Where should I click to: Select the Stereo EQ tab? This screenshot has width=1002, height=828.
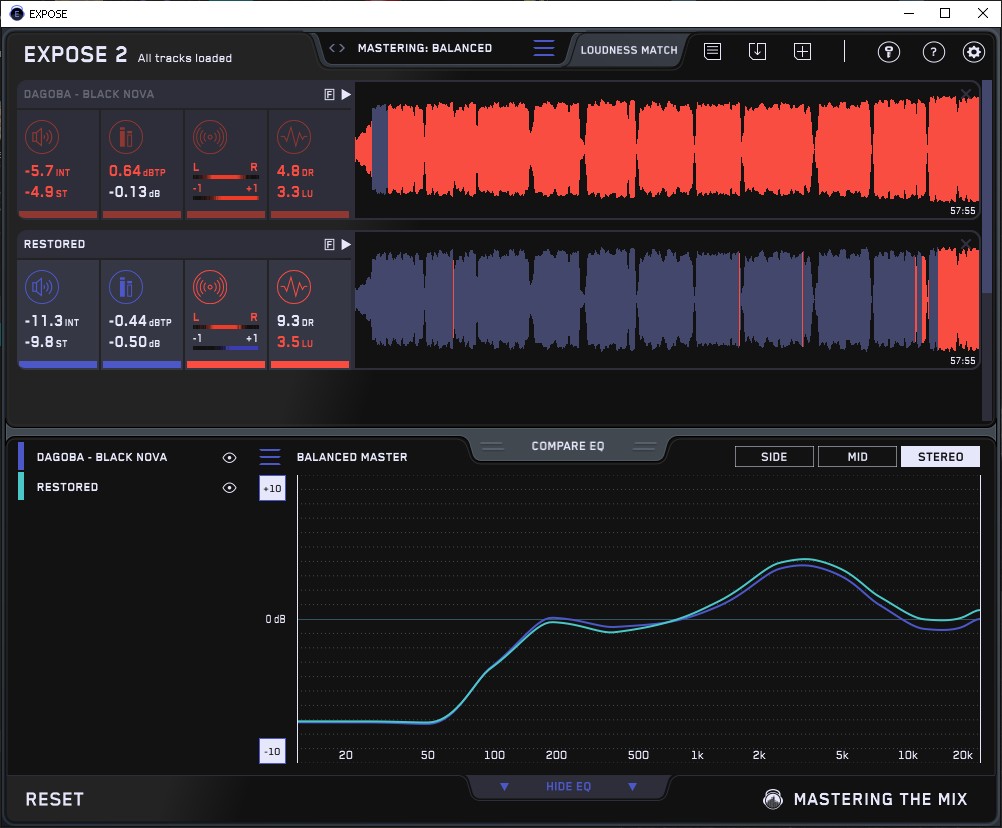(940, 457)
